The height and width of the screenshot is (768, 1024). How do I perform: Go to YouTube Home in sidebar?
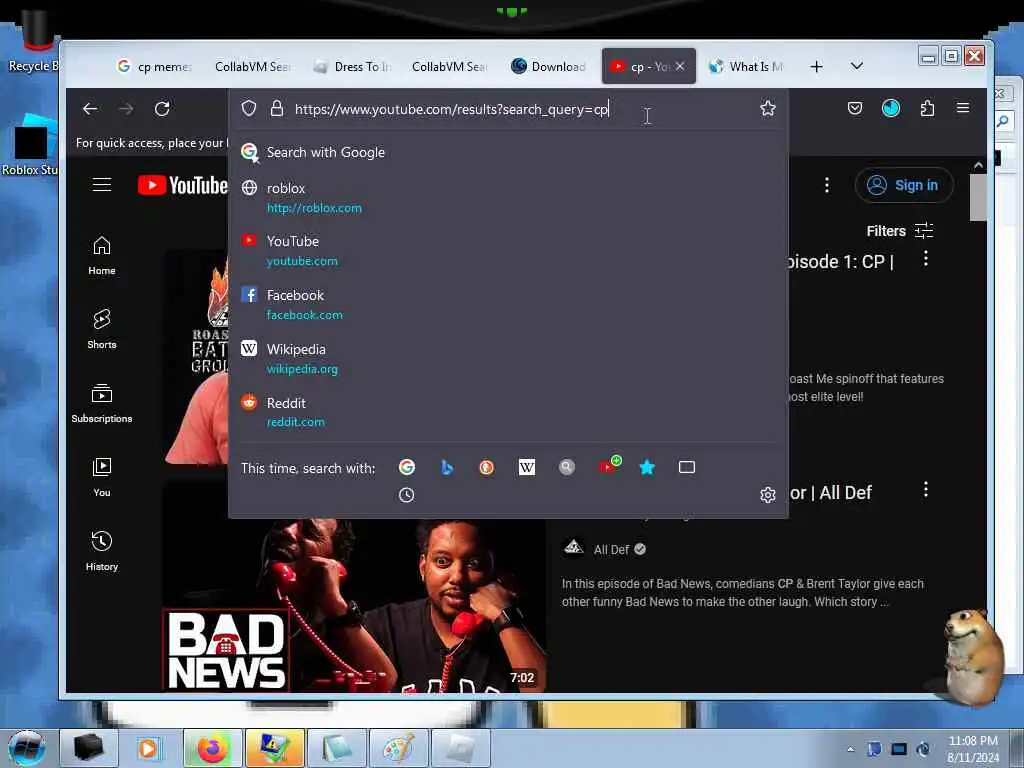tap(102, 255)
